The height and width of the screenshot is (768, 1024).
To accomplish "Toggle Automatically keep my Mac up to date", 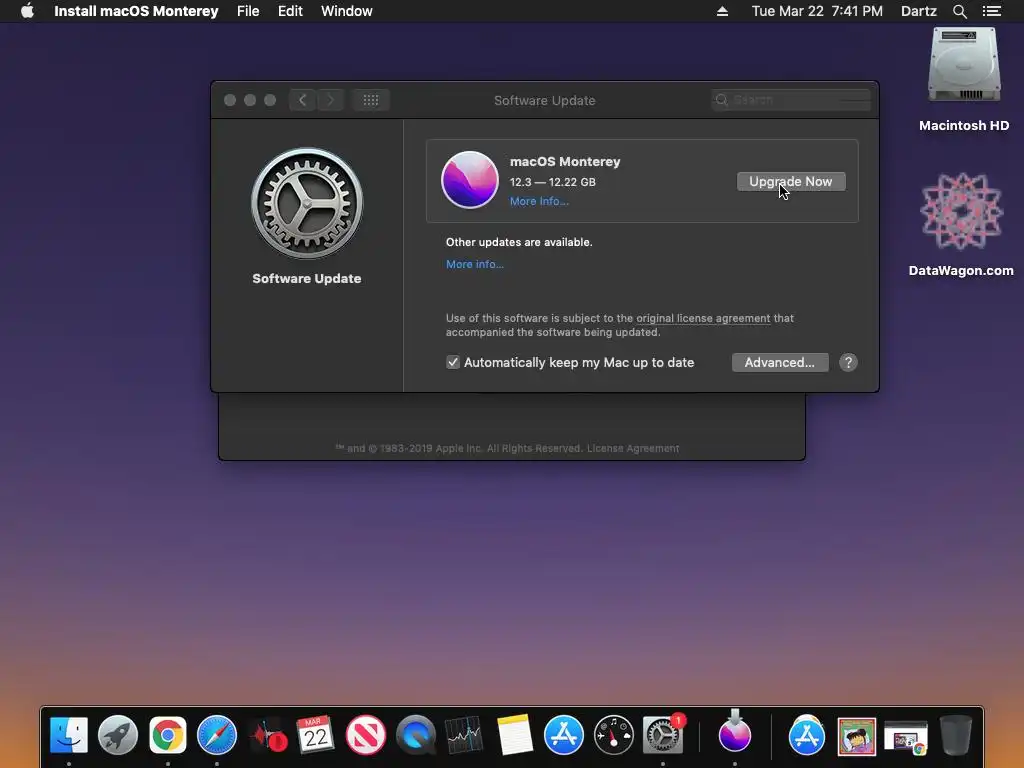I will click(453, 362).
